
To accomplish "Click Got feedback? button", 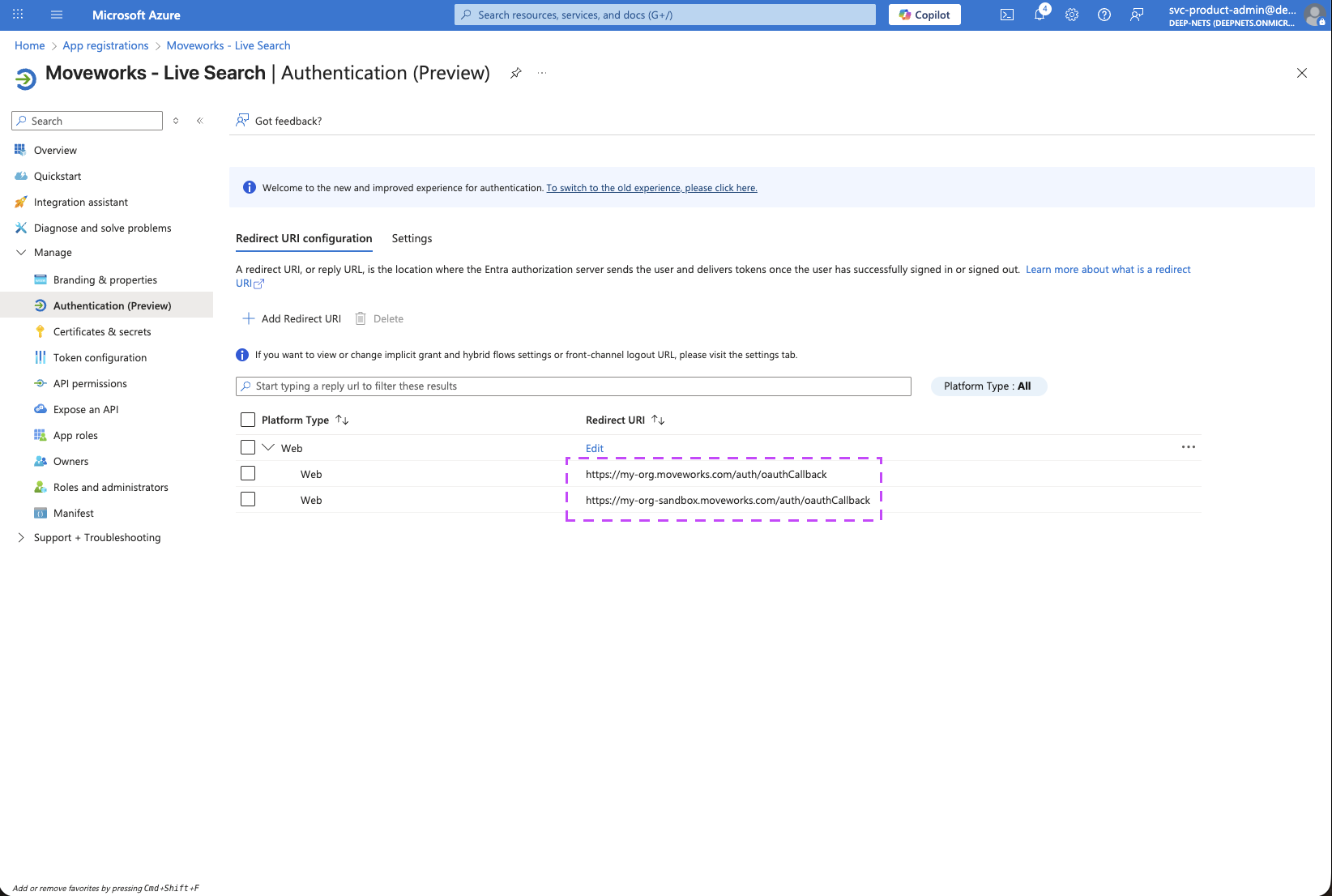I will point(279,121).
